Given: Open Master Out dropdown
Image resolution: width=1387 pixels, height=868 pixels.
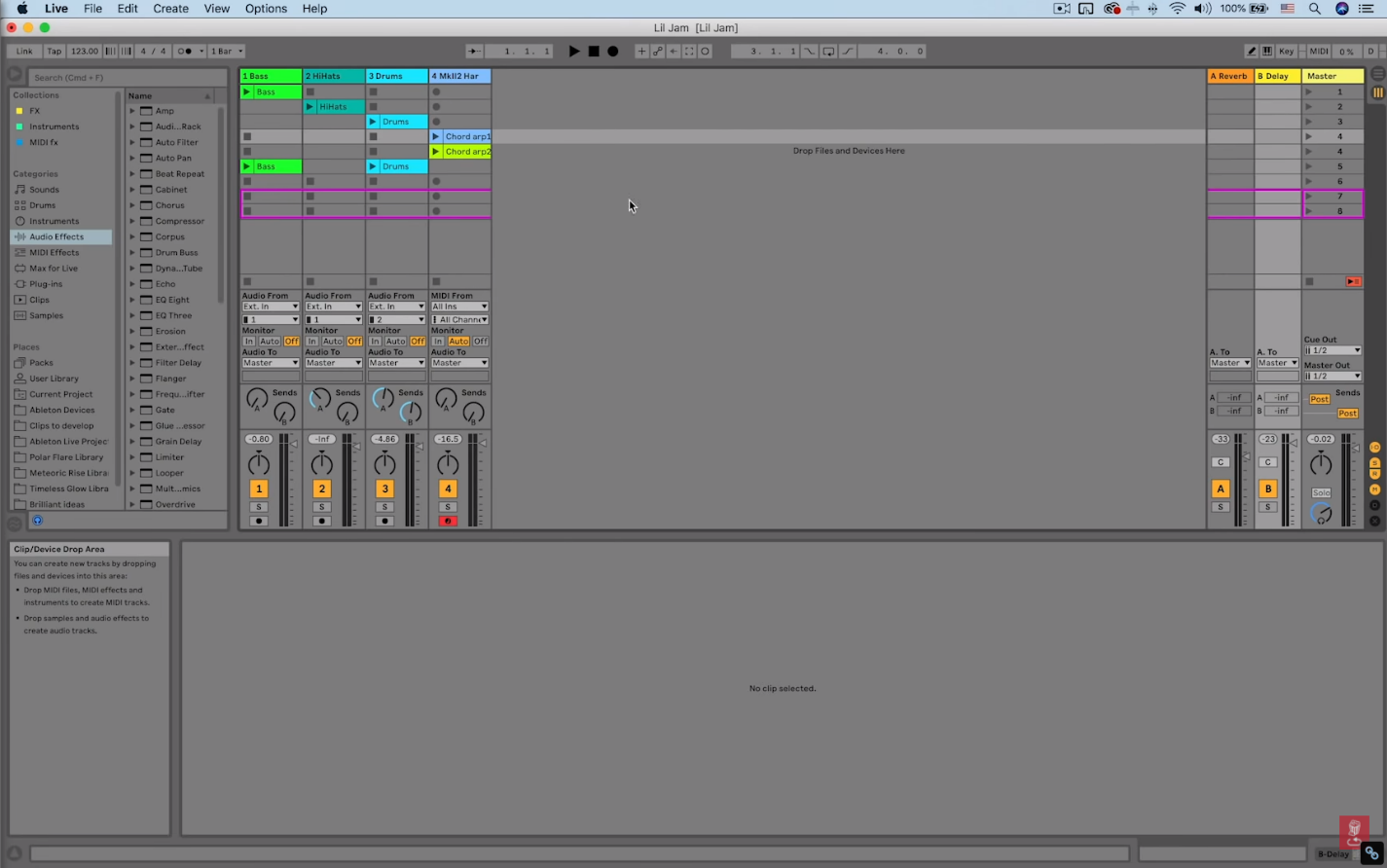Looking at the screenshot, I should pyautogui.click(x=1332, y=377).
